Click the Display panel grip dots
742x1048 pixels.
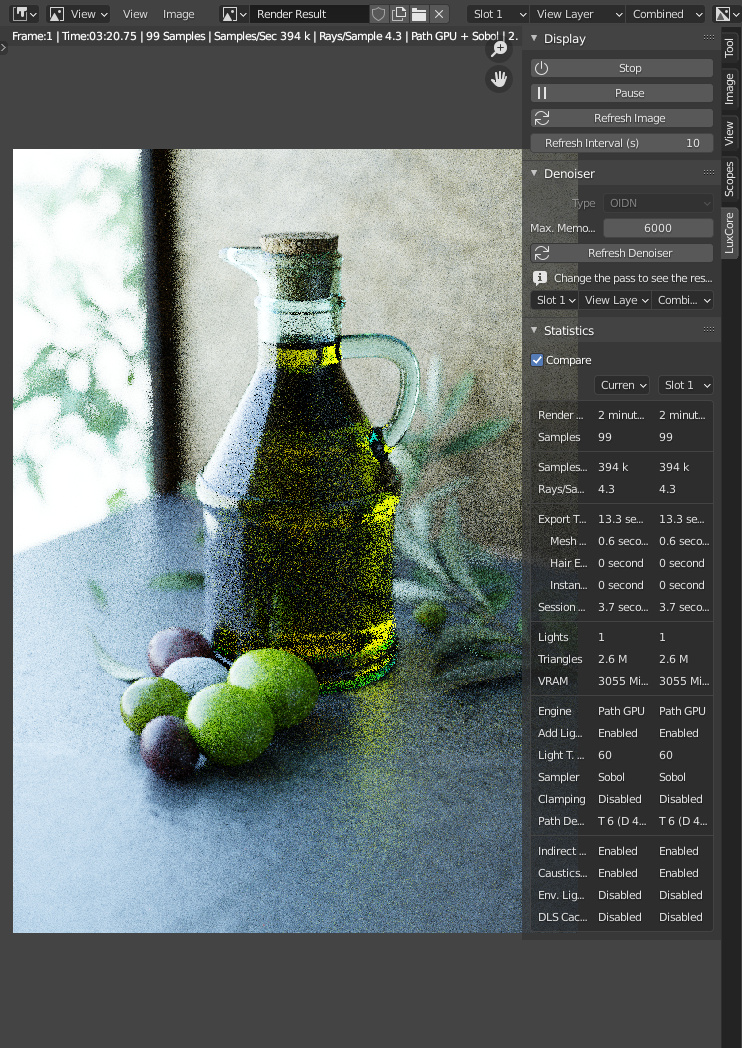click(709, 38)
